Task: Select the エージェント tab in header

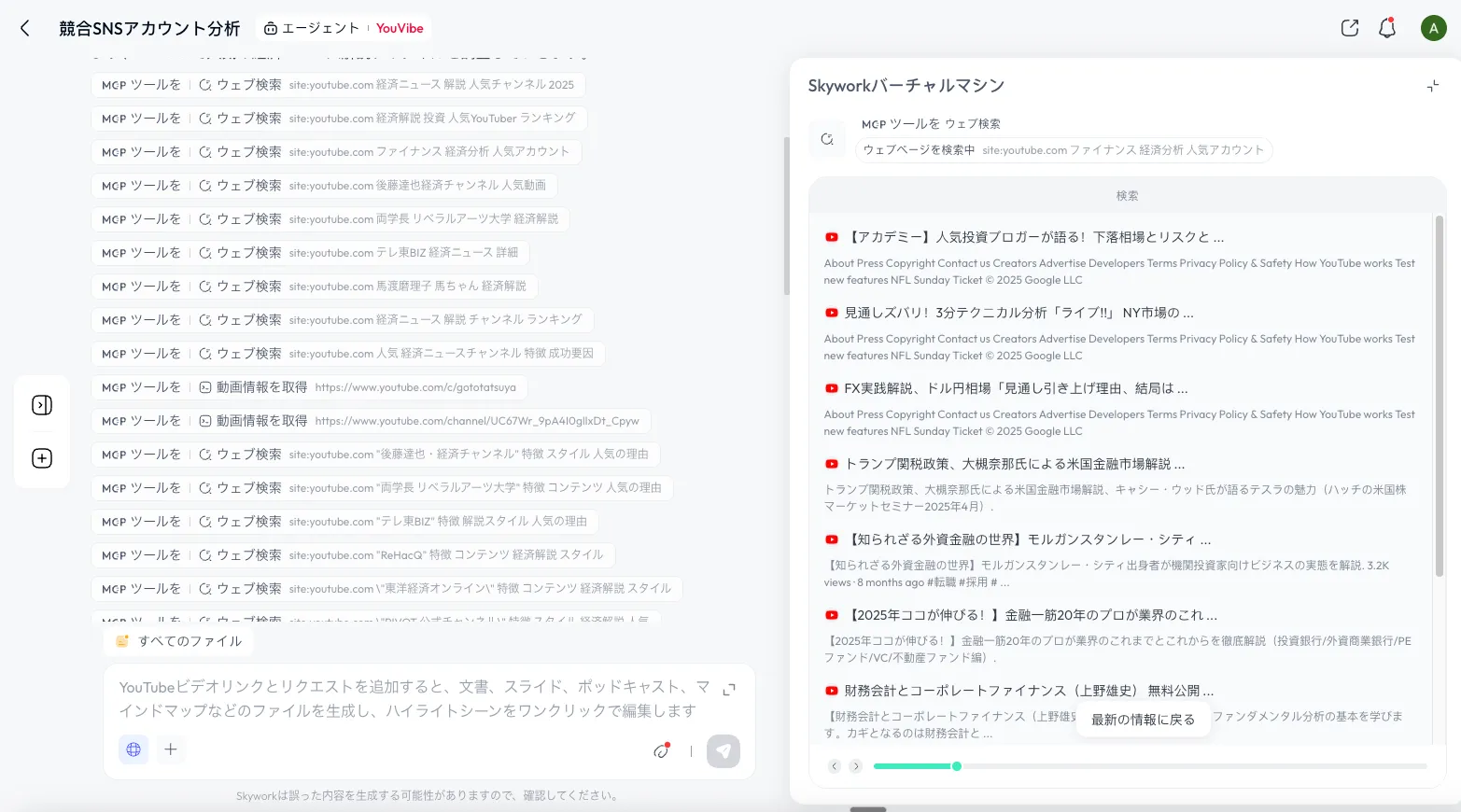Action: (x=312, y=29)
